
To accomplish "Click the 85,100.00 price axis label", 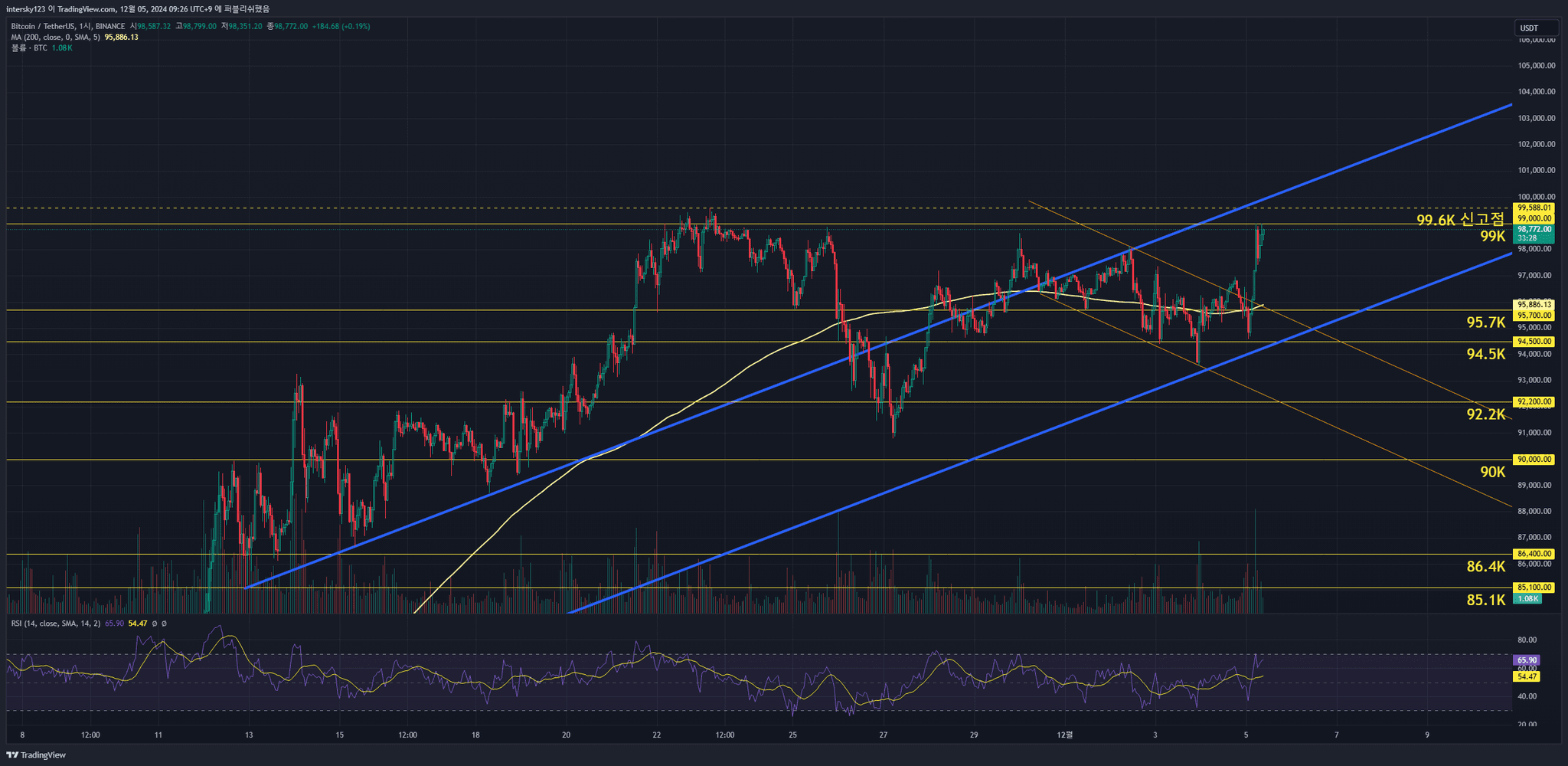I will 1534,588.
